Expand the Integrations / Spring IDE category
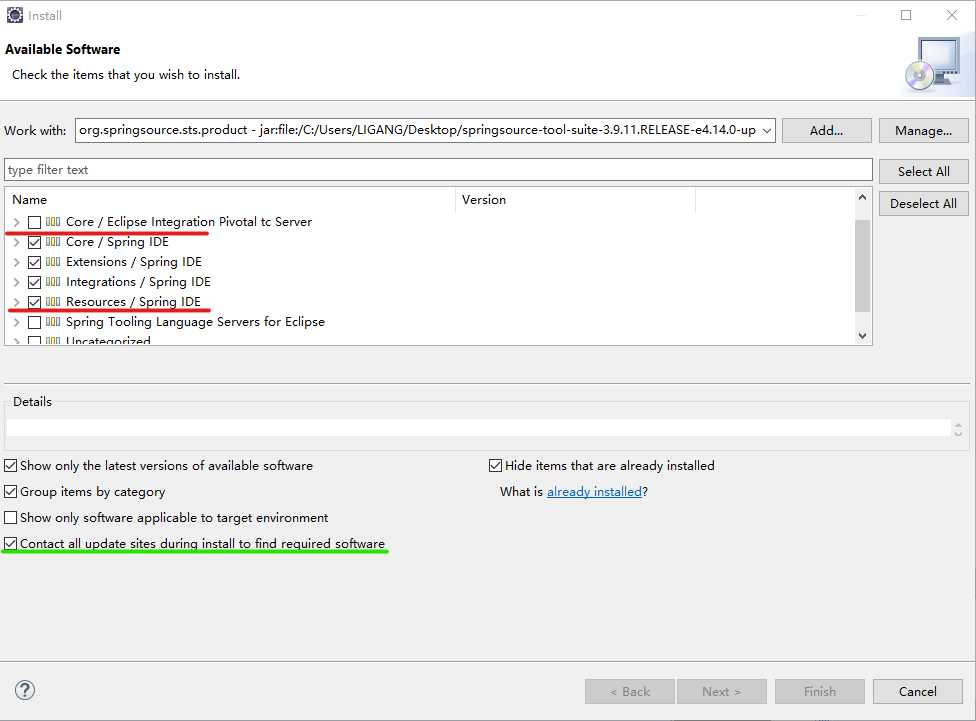976x721 pixels. 17,282
